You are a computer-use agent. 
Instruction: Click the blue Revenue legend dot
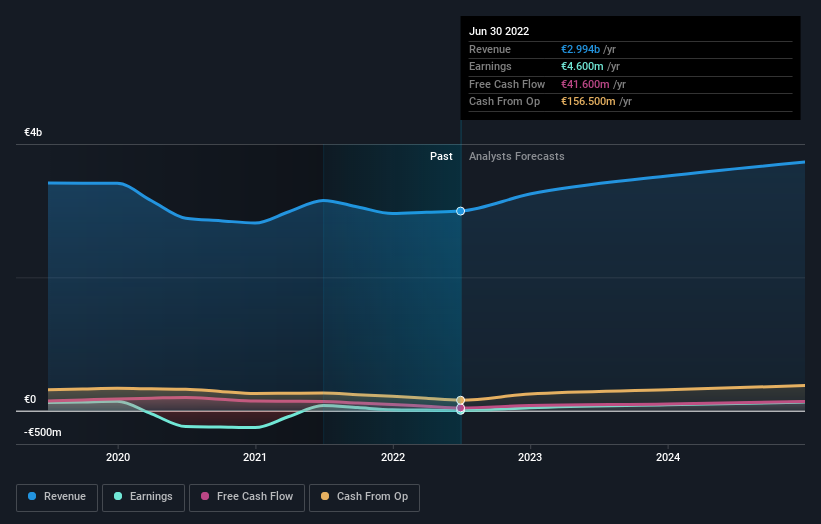[x=32, y=496]
